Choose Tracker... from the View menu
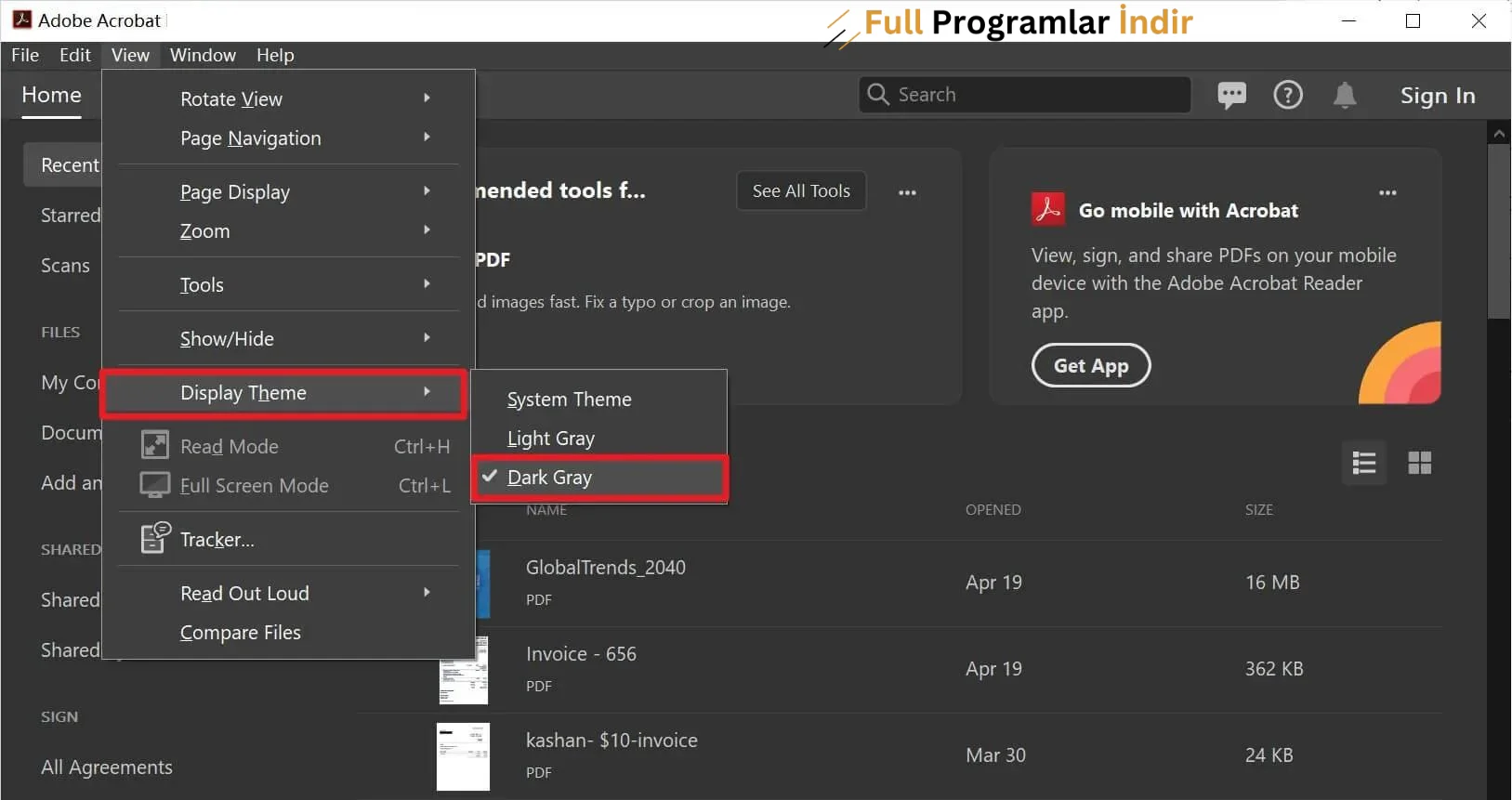The width and height of the screenshot is (1512, 800). [288, 539]
